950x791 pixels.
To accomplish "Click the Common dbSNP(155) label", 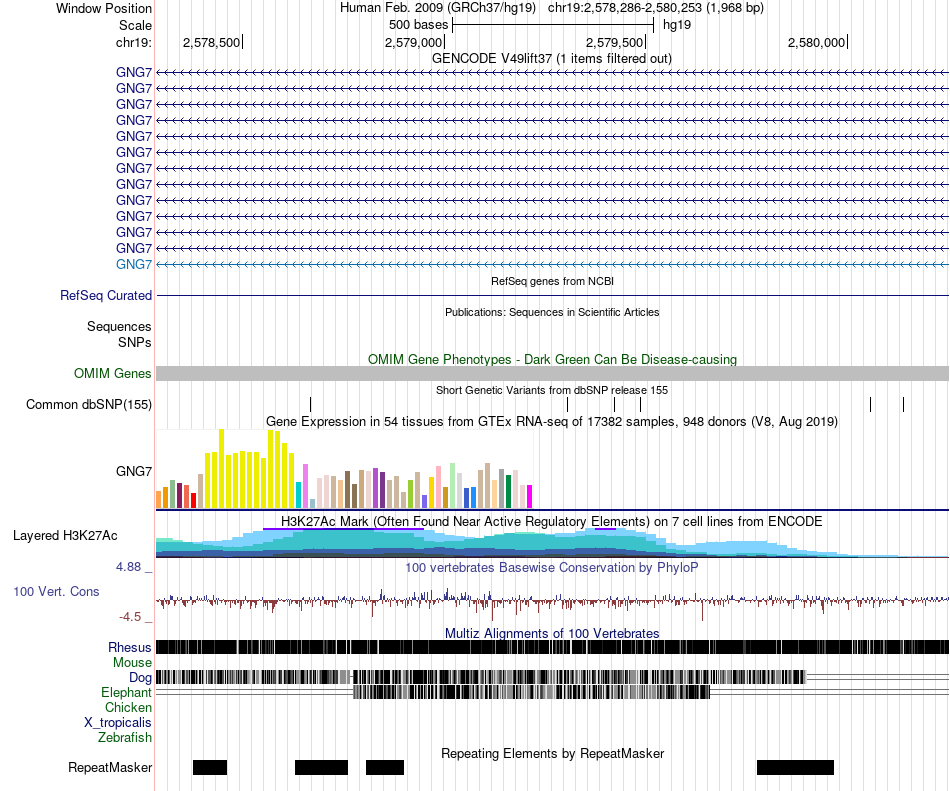I will [x=89, y=405].
